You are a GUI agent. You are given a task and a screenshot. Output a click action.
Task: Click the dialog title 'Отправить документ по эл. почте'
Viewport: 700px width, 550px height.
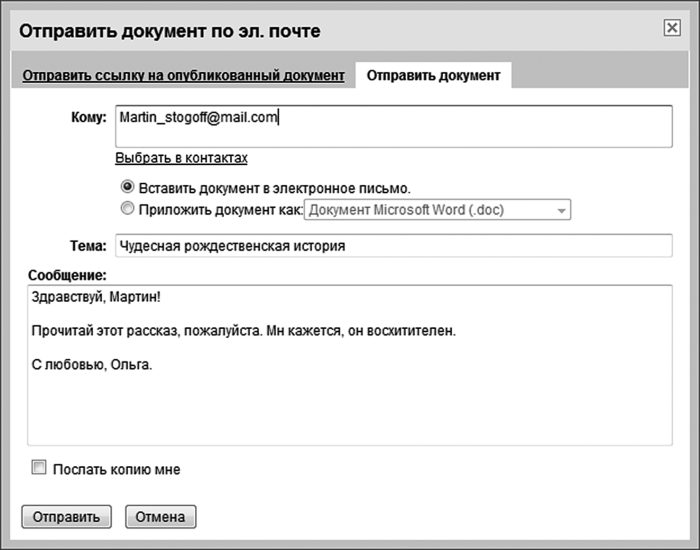point(170,32)
